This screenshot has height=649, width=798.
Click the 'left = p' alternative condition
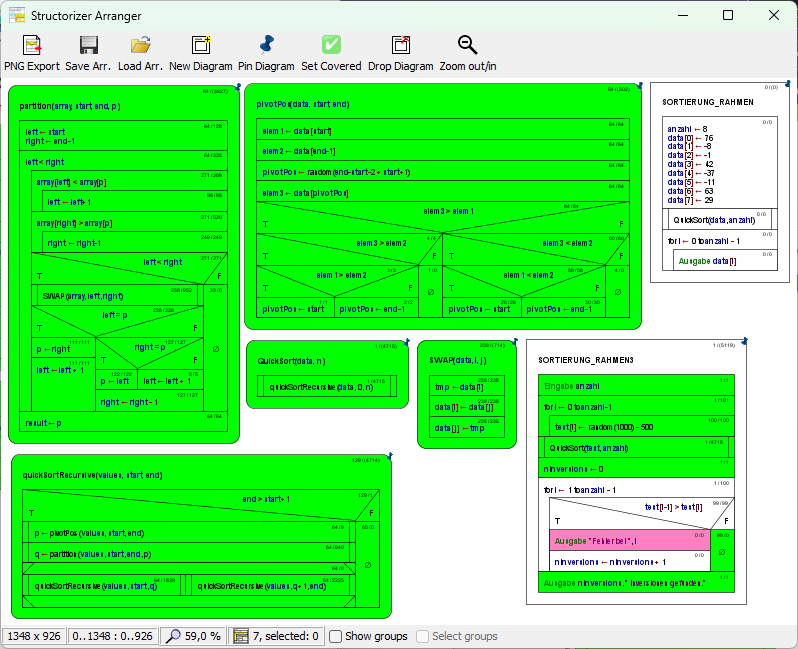[x=115, y=315]
